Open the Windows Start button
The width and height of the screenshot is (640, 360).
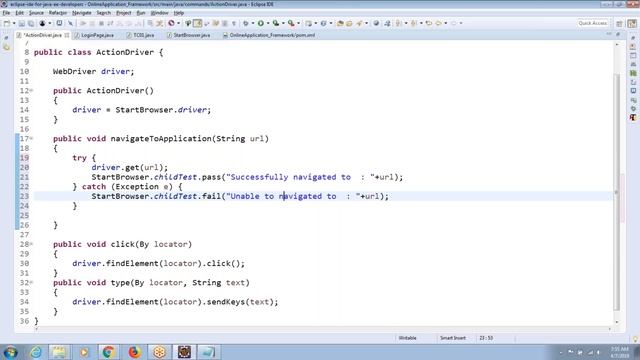pyautogui.click(x=10, y=352)
